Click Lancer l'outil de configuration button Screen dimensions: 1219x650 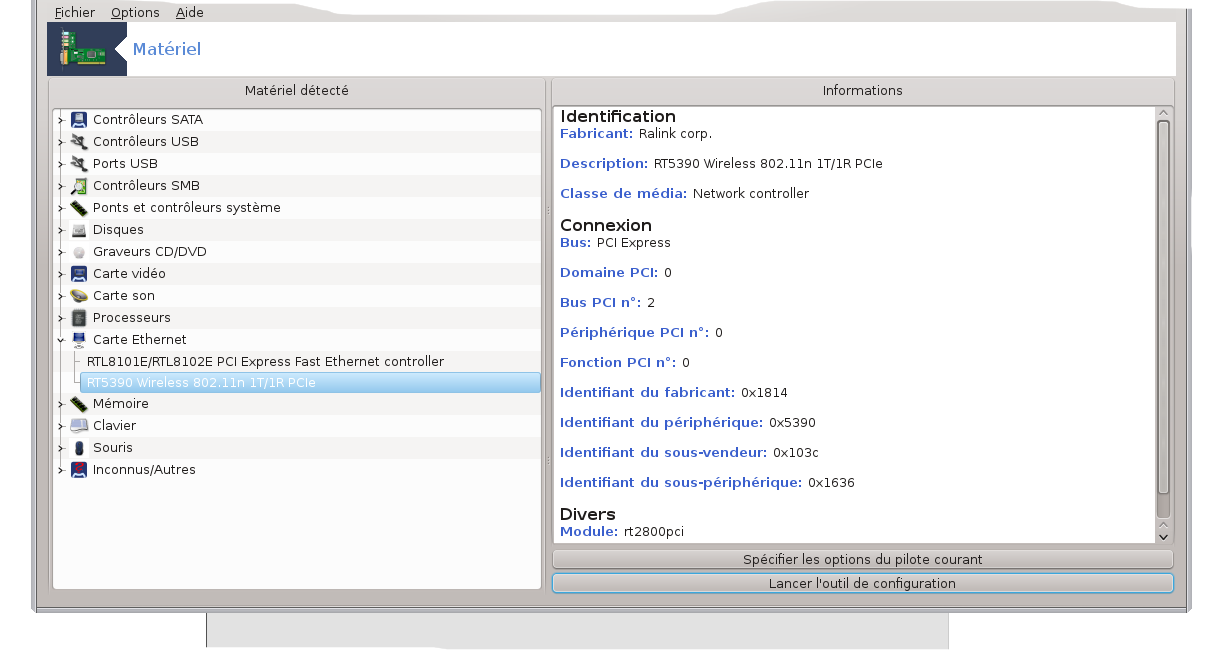coord(862,583)
